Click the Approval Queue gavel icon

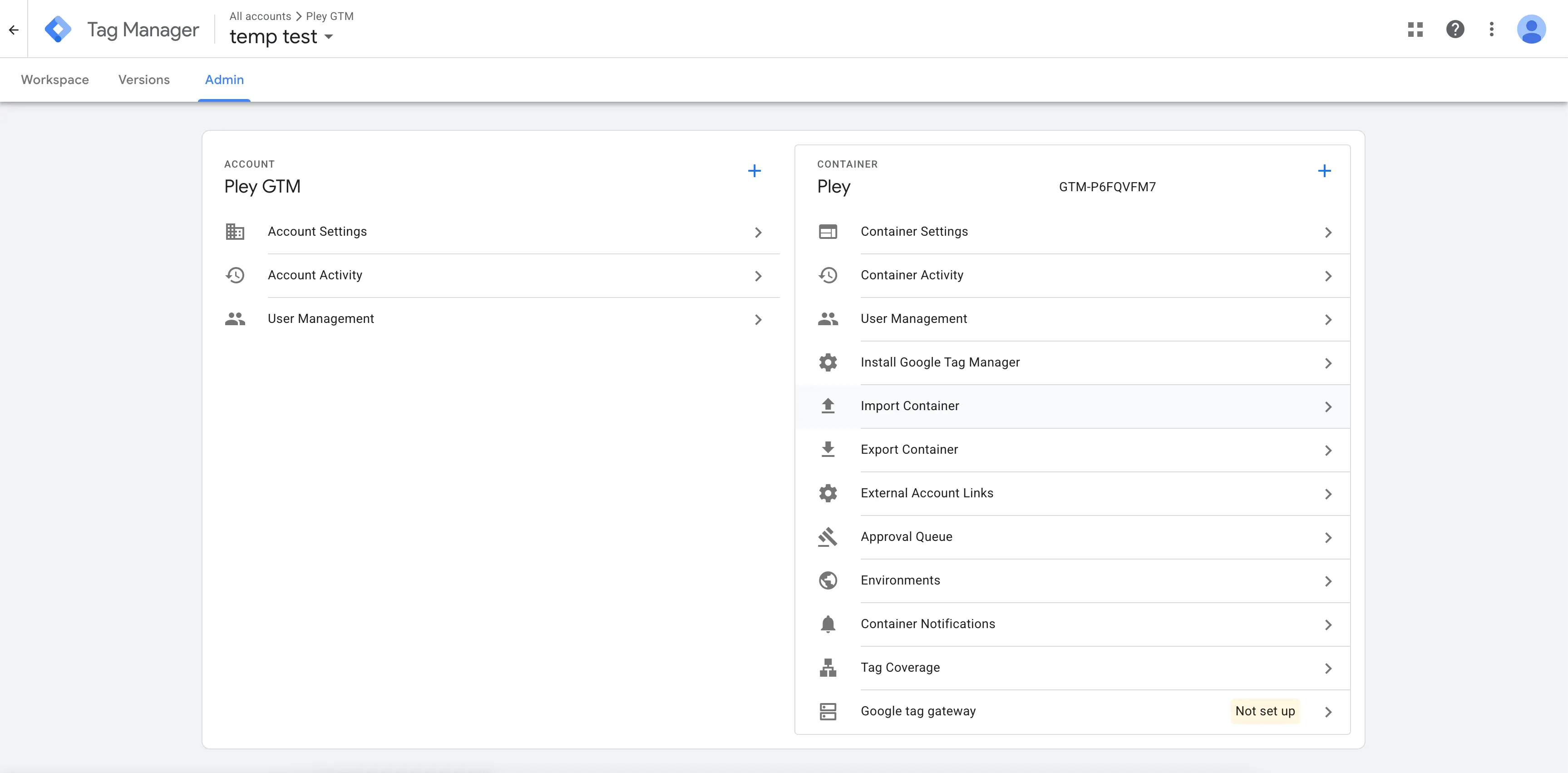pos(828,537)
